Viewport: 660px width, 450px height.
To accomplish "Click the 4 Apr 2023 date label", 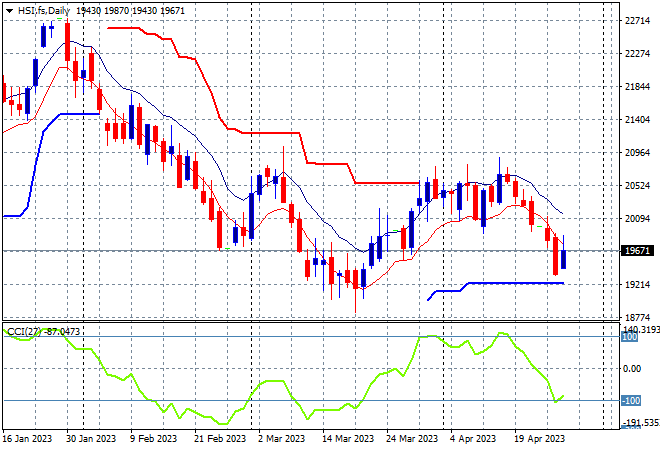I will [473, 439].
